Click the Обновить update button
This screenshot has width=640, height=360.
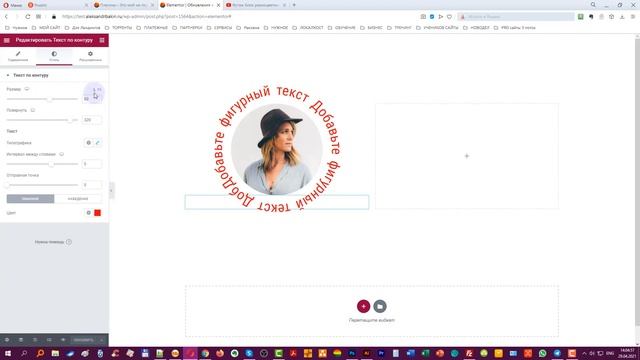[x=83, y=340]
